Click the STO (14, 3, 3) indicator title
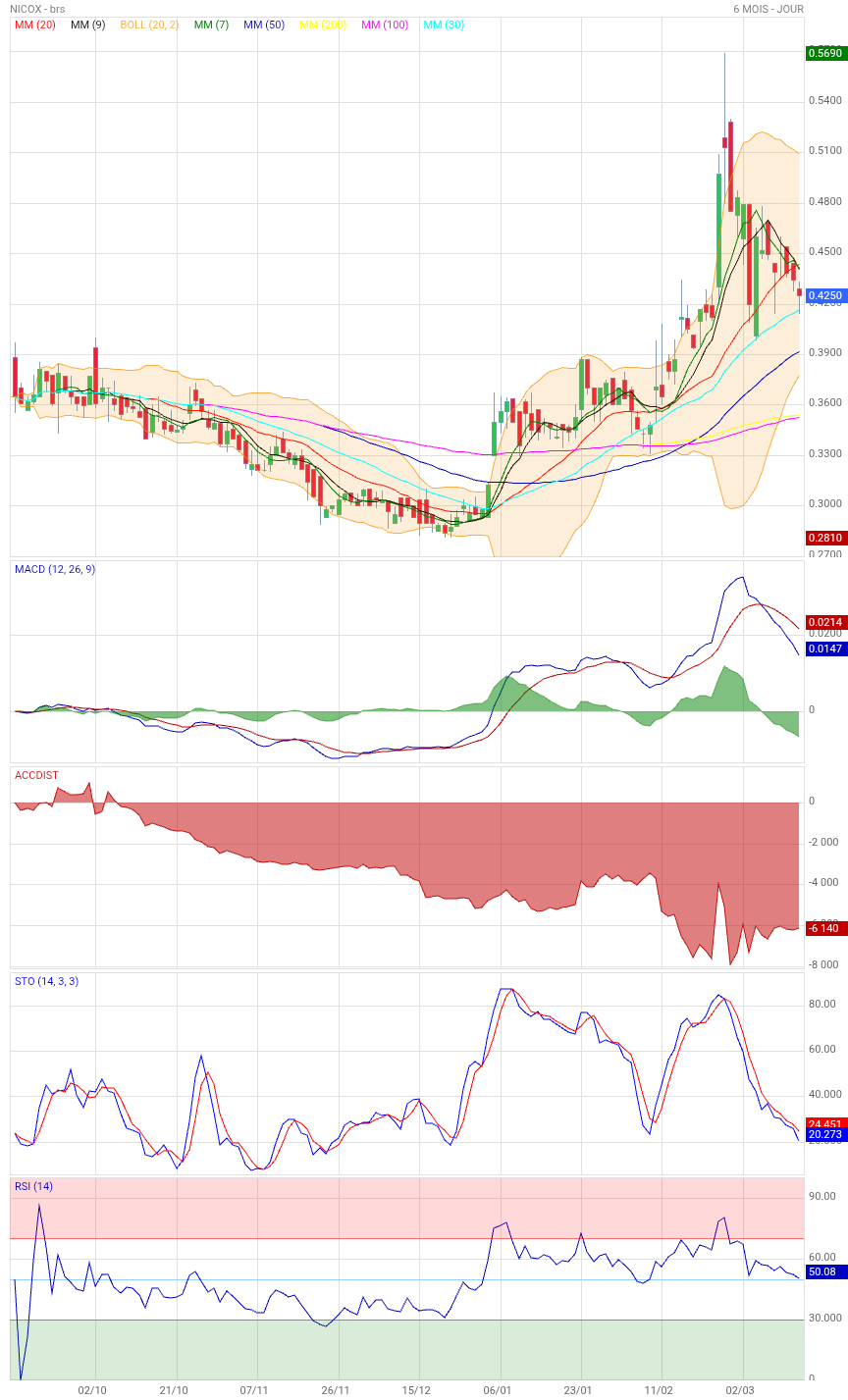Screen dimensions: 848x1400 (46, 980)
